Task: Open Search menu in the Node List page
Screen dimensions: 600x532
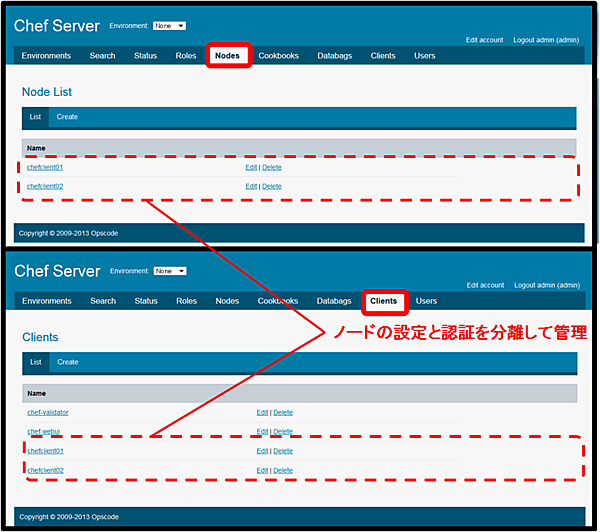Action: 103,56
